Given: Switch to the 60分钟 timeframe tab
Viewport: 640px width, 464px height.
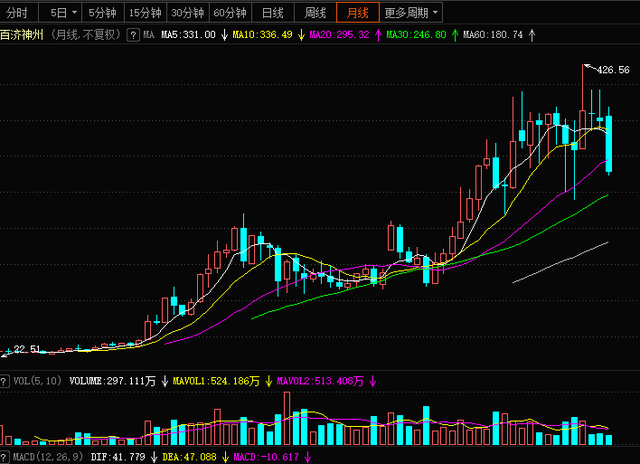Looking at the screenshot, I should point(230,13).
